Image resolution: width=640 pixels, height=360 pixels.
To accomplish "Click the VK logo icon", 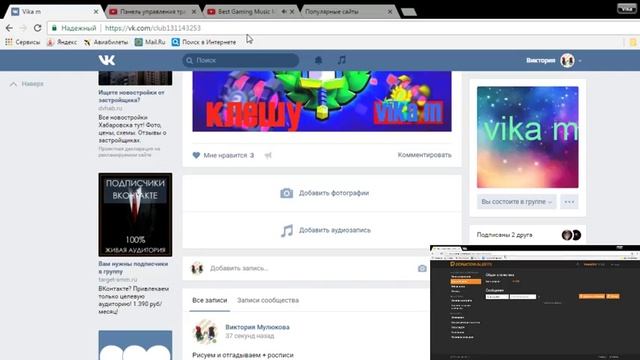I will tap(107, 60).
